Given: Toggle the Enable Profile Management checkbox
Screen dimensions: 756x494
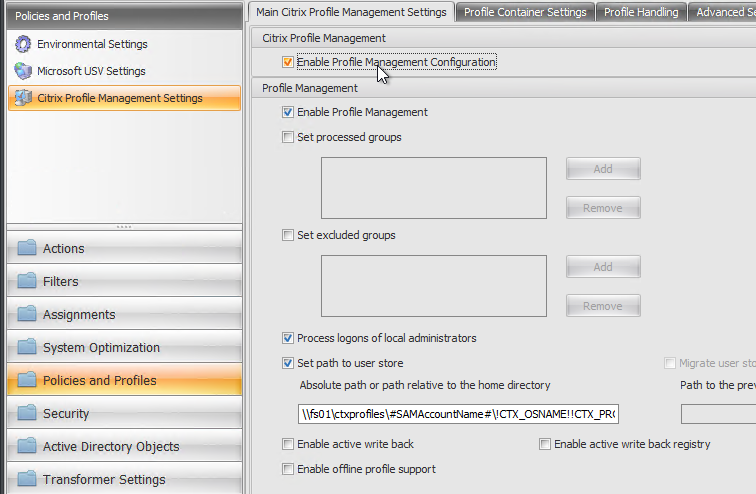Looking at the screenshot, I should [x=288, y=112].
